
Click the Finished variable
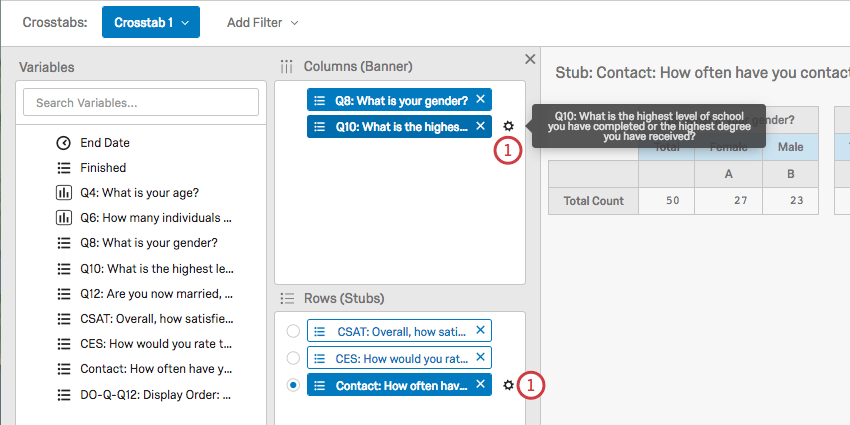(x=103, y=168)
